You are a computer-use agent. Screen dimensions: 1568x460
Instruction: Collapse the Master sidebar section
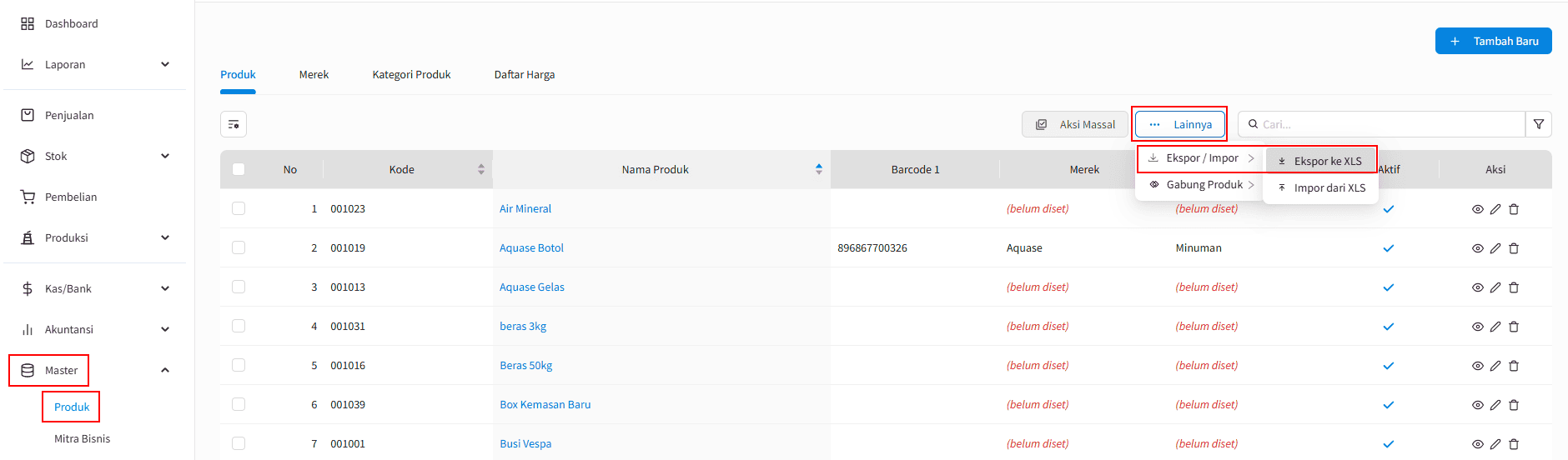click(165, 370)
